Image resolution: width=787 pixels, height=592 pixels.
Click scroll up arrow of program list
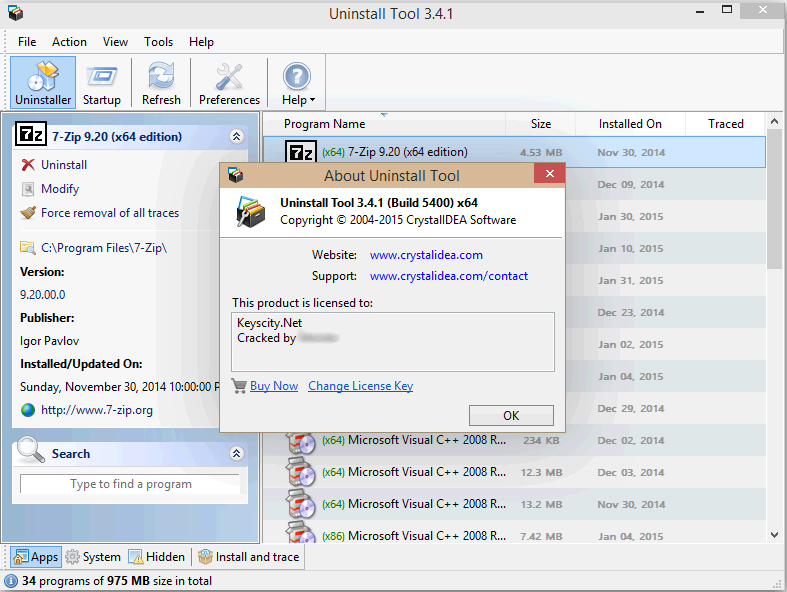[x=774, y=122]
